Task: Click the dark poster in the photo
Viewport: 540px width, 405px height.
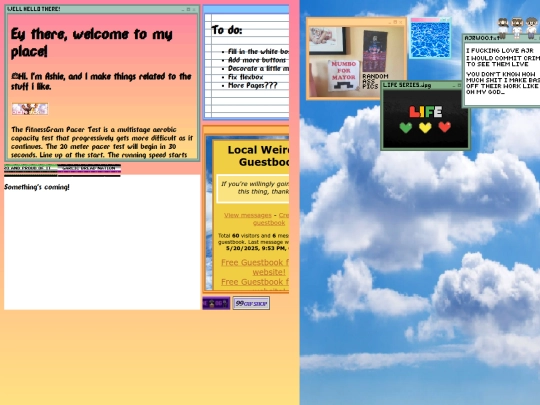Action: pos(375,51)
